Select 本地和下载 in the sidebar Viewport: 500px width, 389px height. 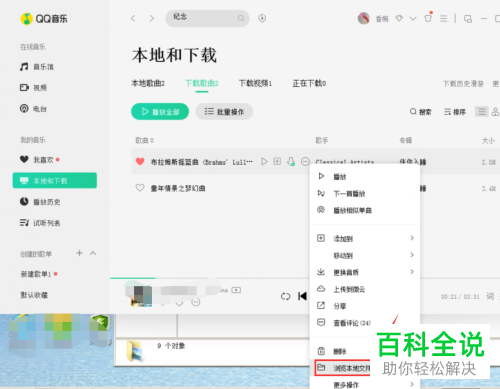click(55, 180)
